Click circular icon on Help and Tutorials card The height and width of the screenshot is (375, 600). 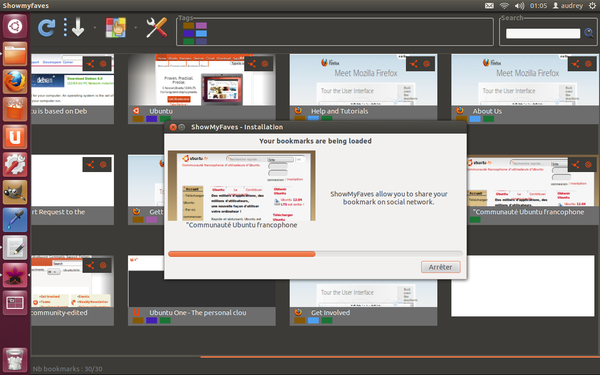426,64
